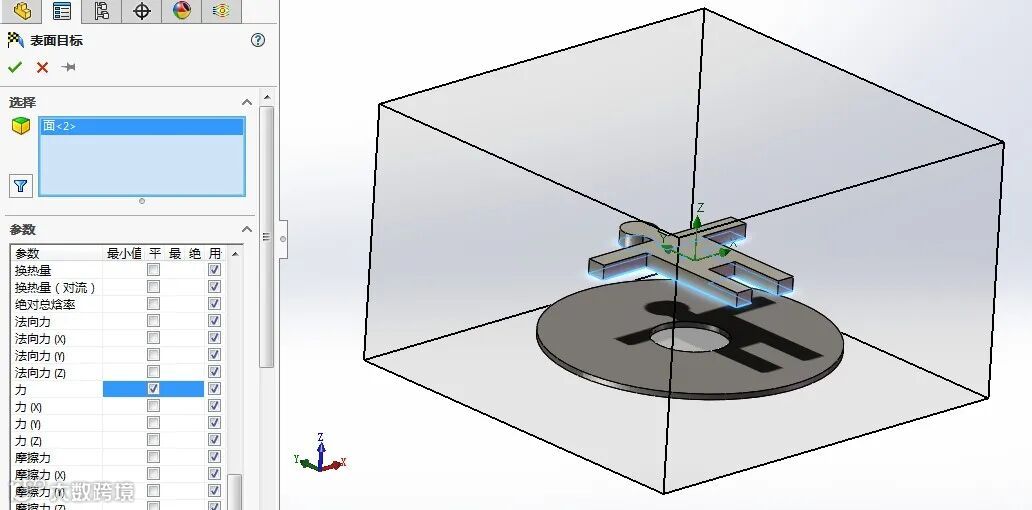The height and width of the screenshot is (510, 1032).
Task: Enable average value for 摩擦力
Action: pos(153,457)
